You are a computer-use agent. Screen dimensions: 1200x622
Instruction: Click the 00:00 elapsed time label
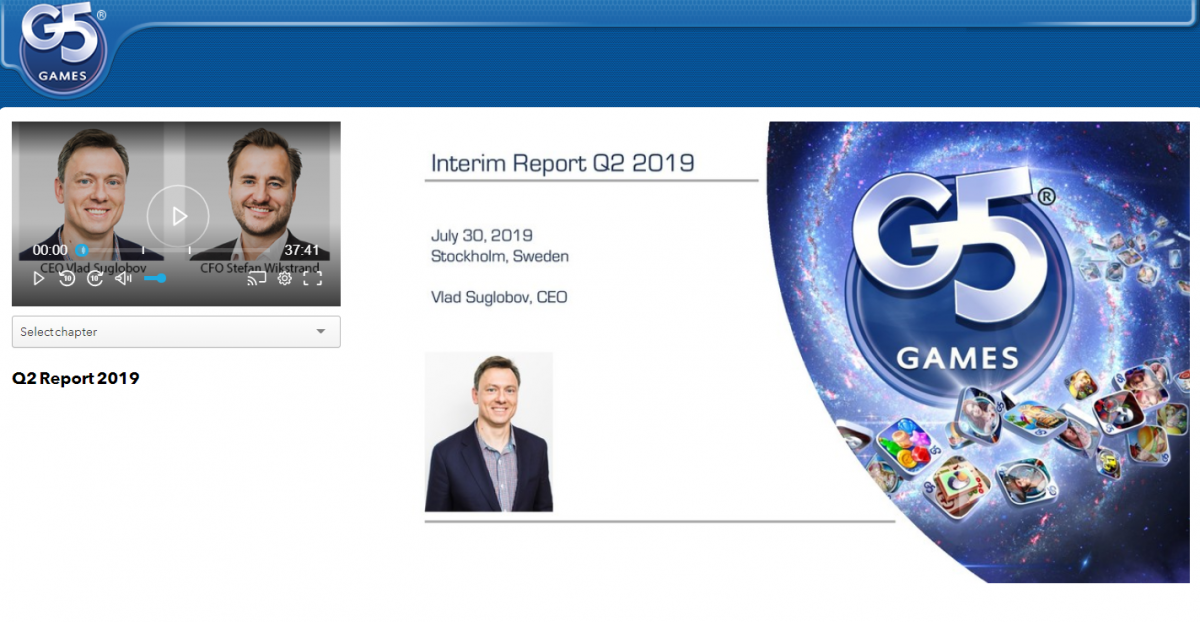point(50,250)
